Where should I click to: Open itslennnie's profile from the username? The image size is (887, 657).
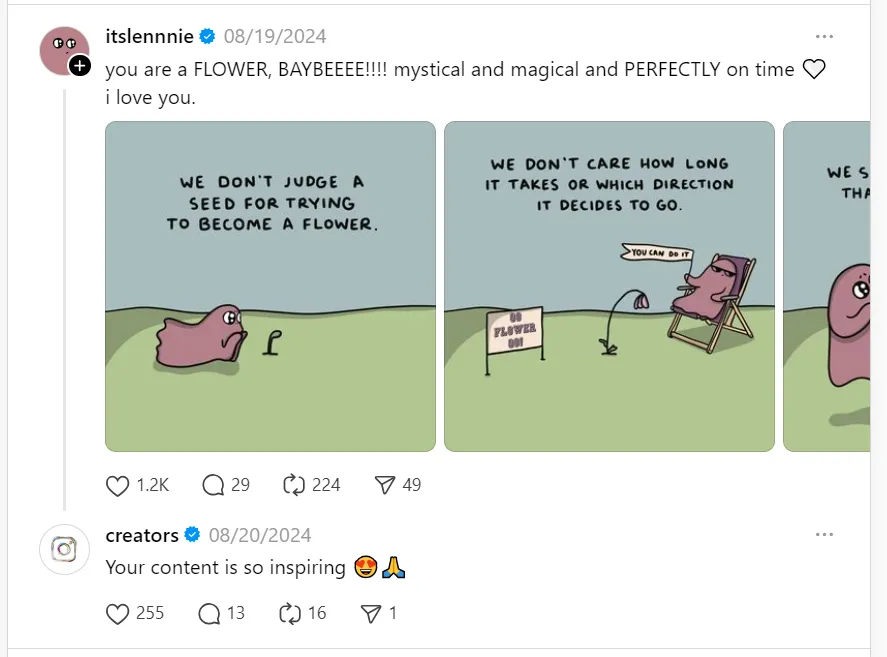(x=147, y=36)
